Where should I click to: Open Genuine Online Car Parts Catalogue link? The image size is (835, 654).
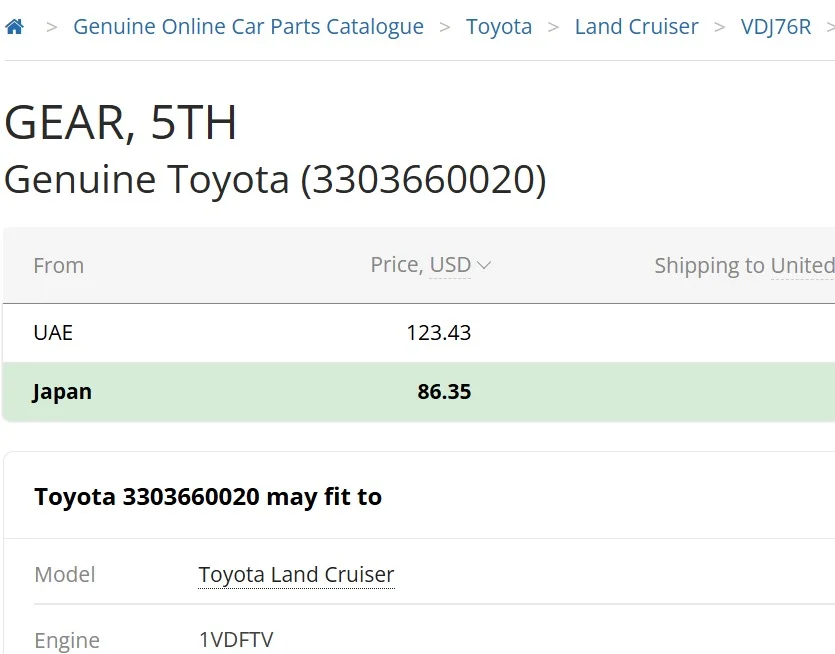tap(248, 27)
